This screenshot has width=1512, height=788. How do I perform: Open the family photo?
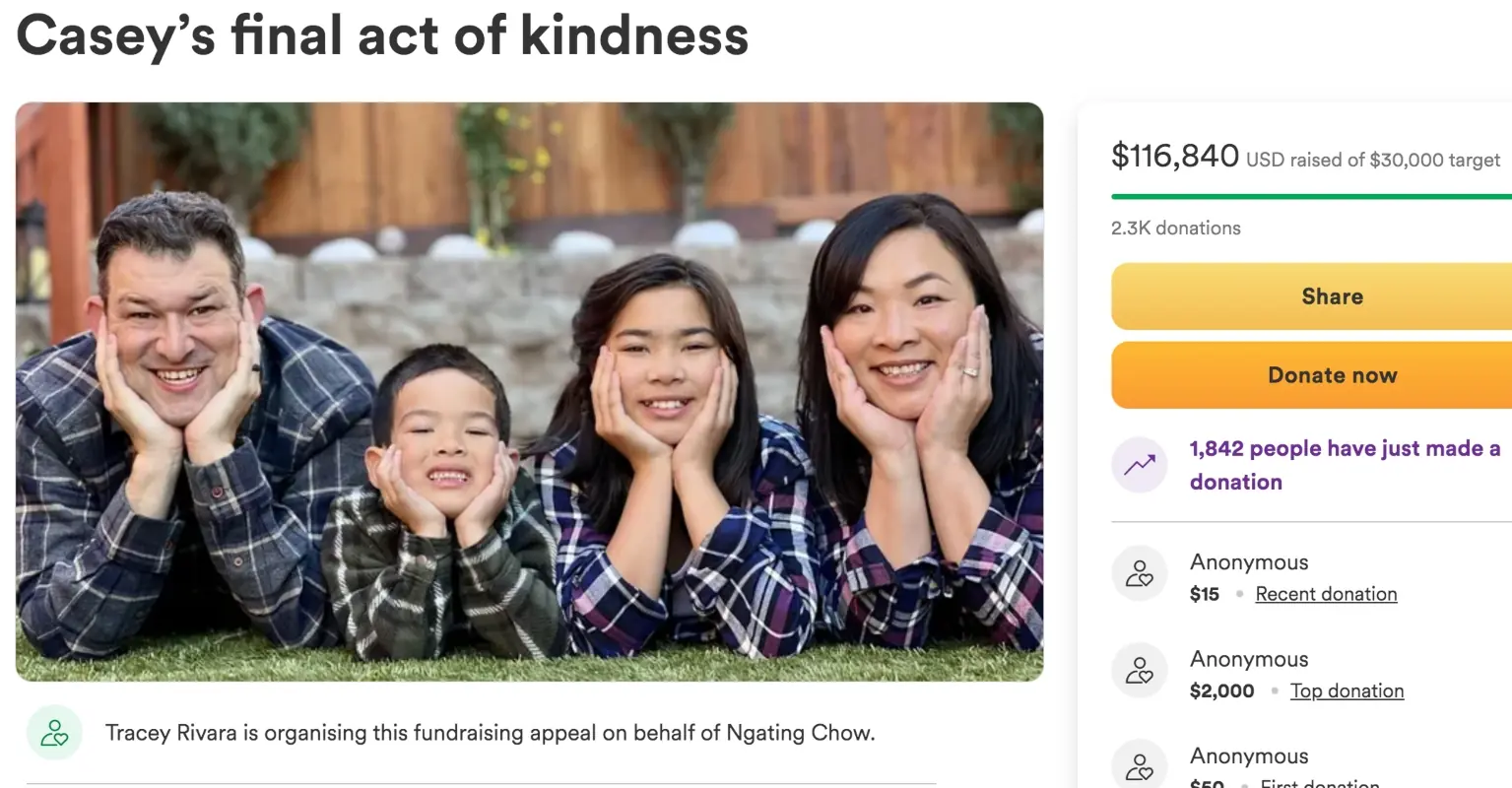(x=529, y=391)
